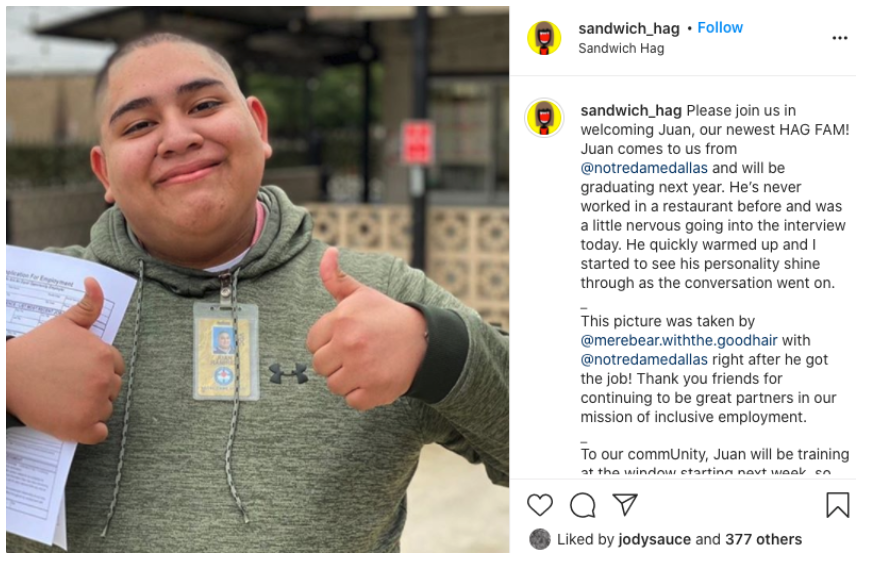Click the sandwich_hag username in caption
Image resolution: width=874 pixels, height=565 pixels.
[x=631, y=110]
